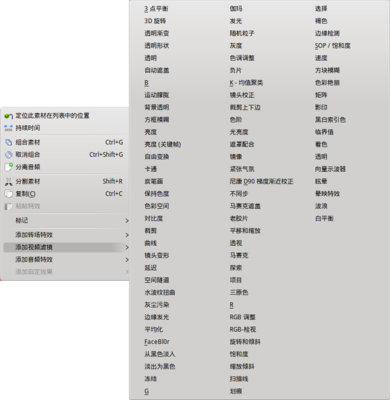
Task: Choose 镜头变形 lens distortion
Action: (x=157, y=255)
